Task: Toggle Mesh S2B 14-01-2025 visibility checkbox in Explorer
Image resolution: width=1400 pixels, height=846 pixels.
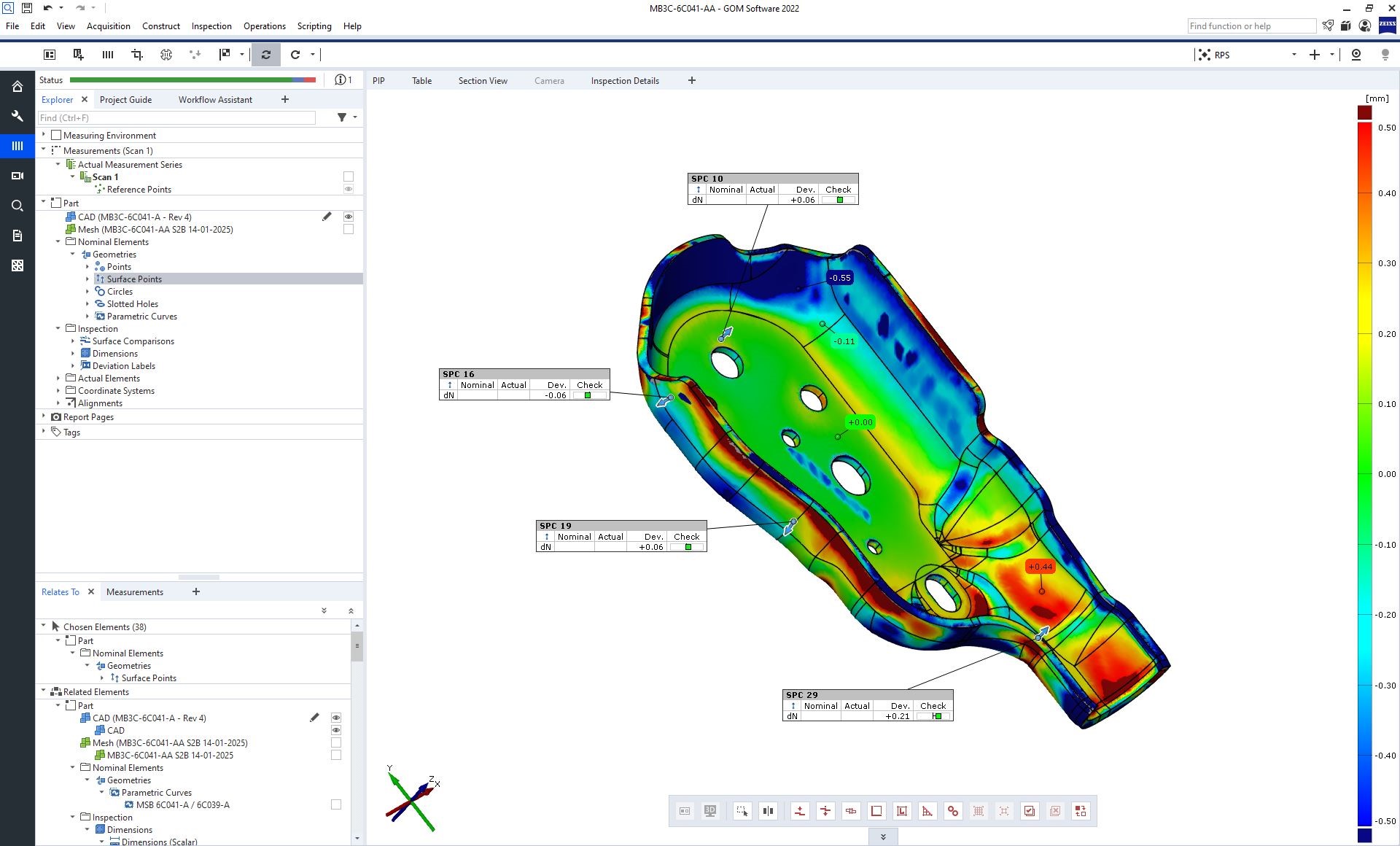Action: [x=349, y=229]
